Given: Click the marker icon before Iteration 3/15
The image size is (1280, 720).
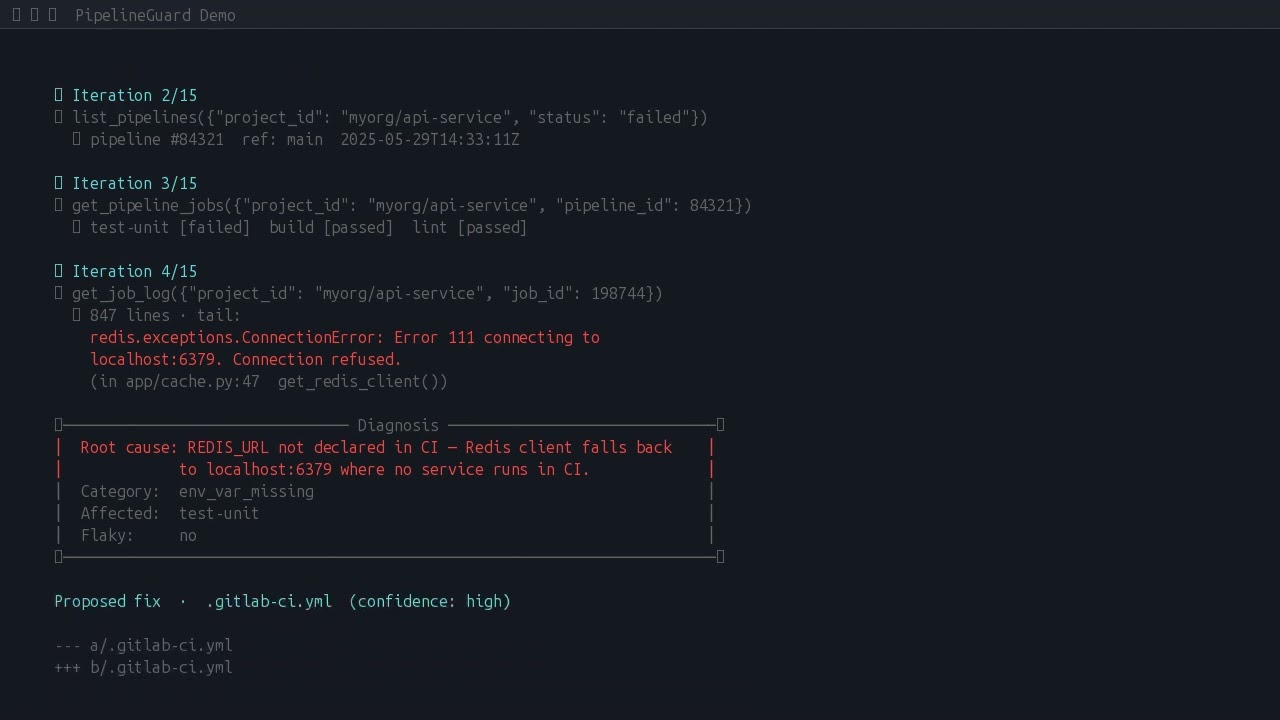Looking at the screenshot, I should point(59,183).
